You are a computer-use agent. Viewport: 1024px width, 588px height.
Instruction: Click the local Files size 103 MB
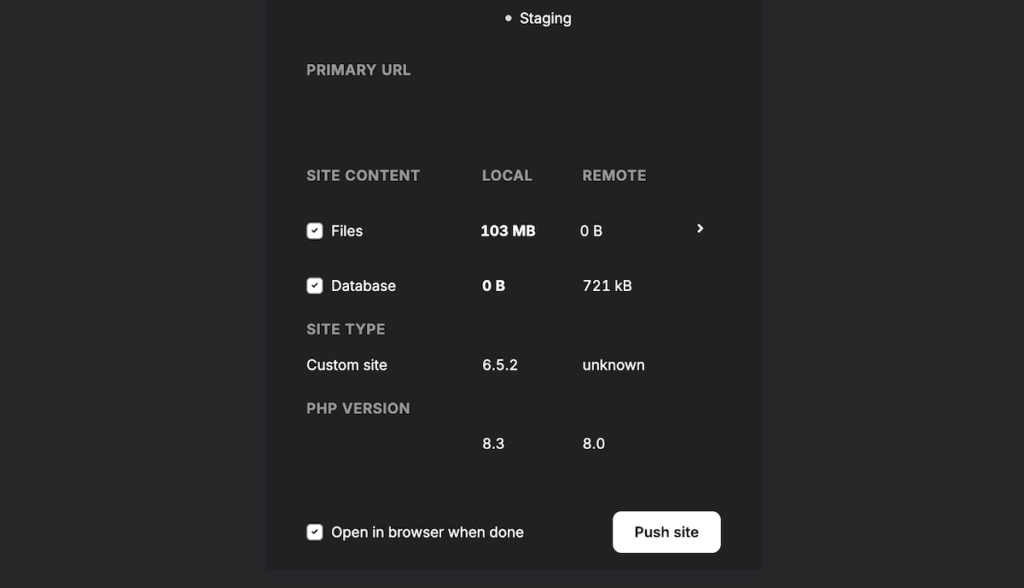pyautogui.click(x=507, y=231)
